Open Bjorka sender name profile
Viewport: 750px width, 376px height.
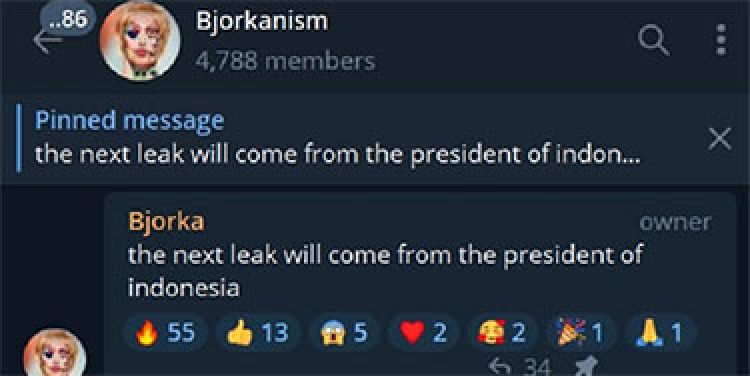[x=166, y=221]
